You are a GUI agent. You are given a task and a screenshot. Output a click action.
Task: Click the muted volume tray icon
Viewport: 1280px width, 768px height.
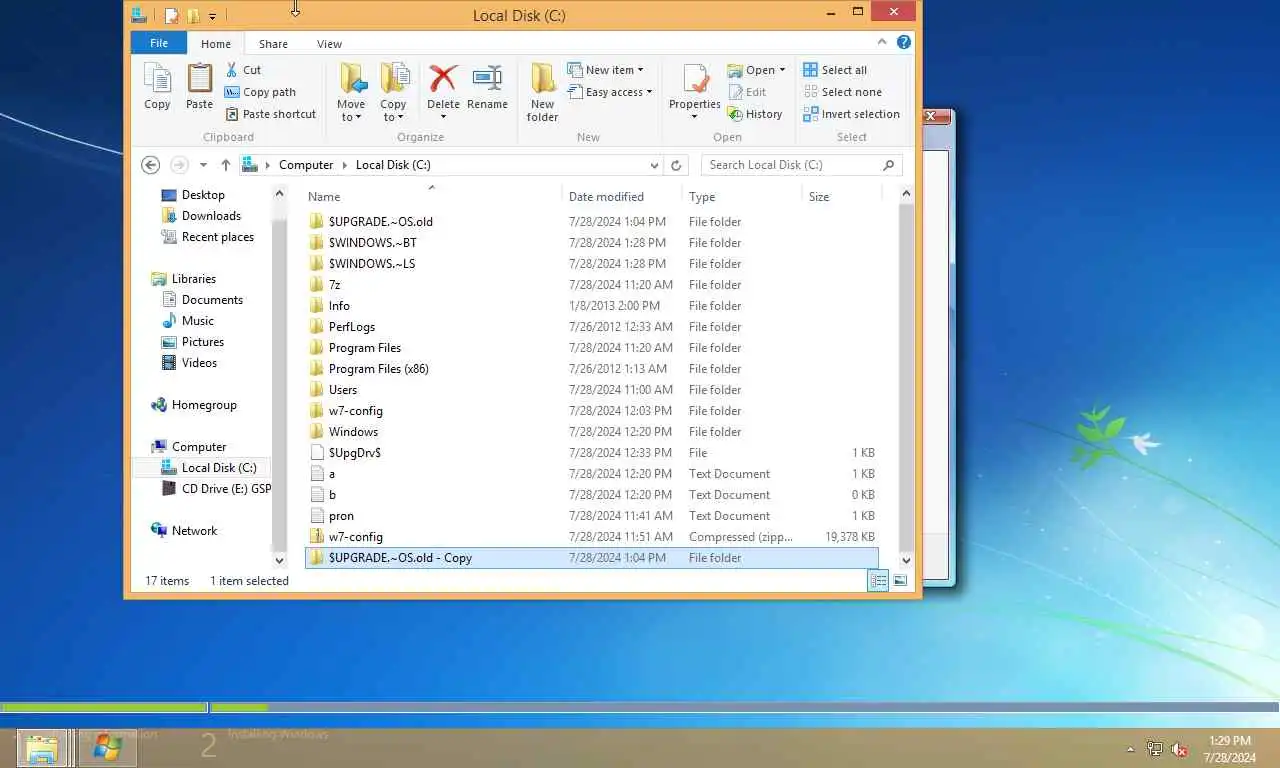(1179, 749)
